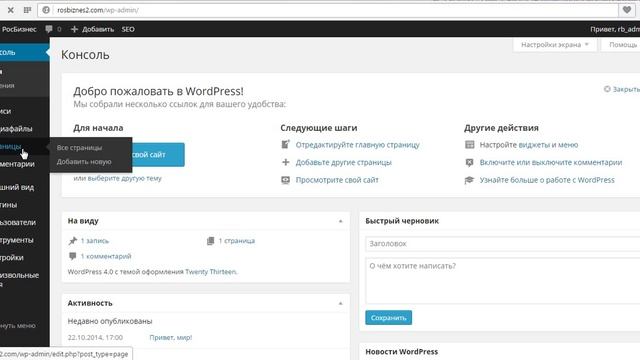
Task: Click the 1 комментарий link
Action: [x=106, y=256]
